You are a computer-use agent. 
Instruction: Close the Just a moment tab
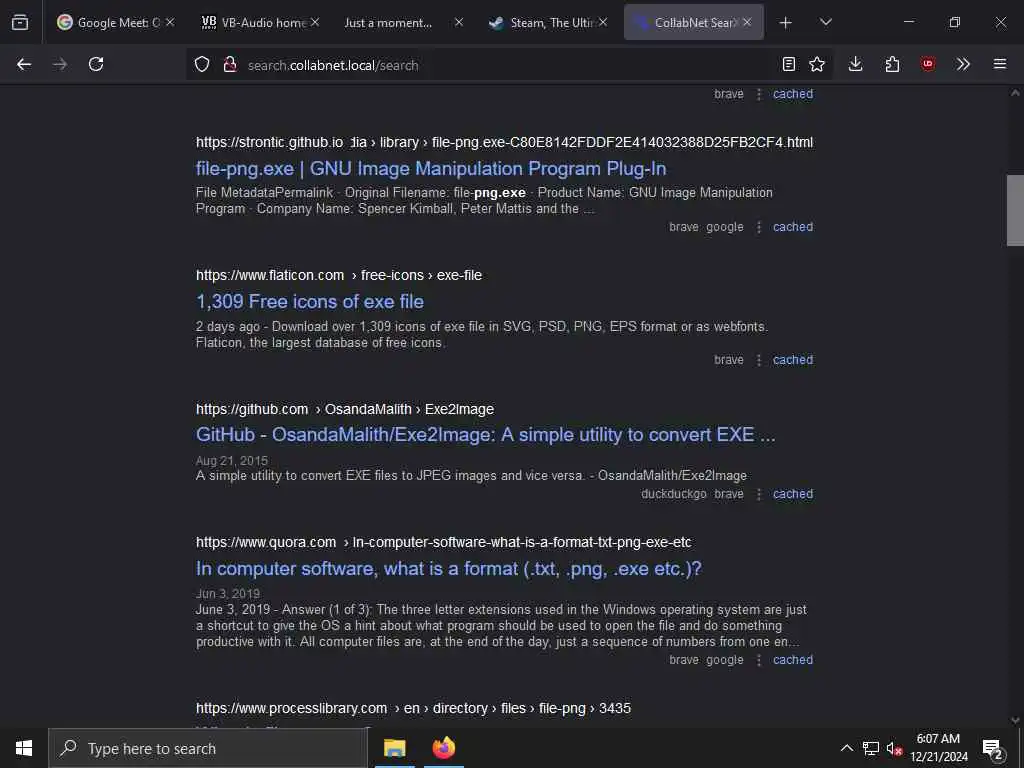459,22
